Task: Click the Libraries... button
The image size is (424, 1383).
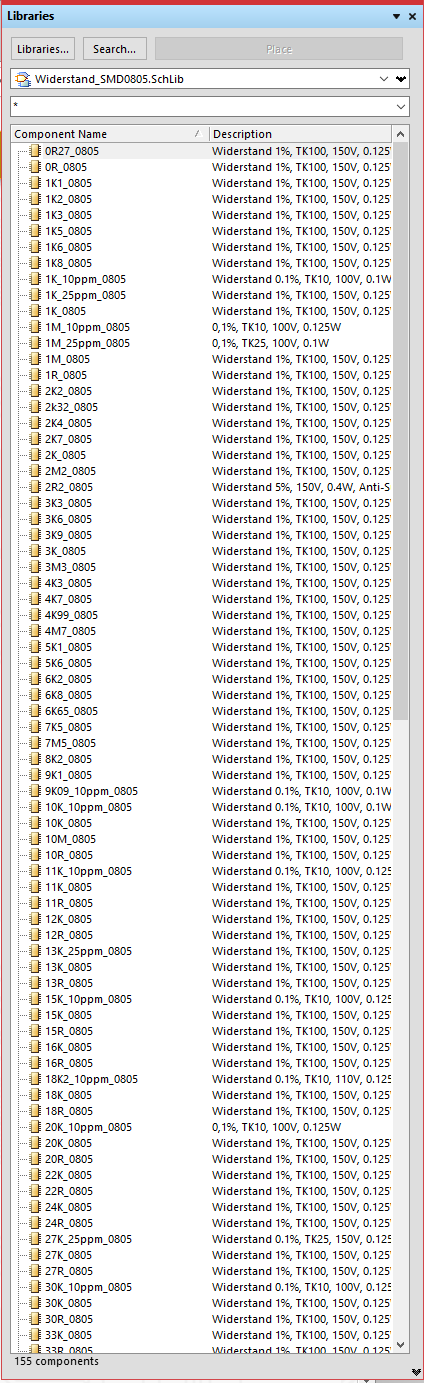Action: point(44,49)
